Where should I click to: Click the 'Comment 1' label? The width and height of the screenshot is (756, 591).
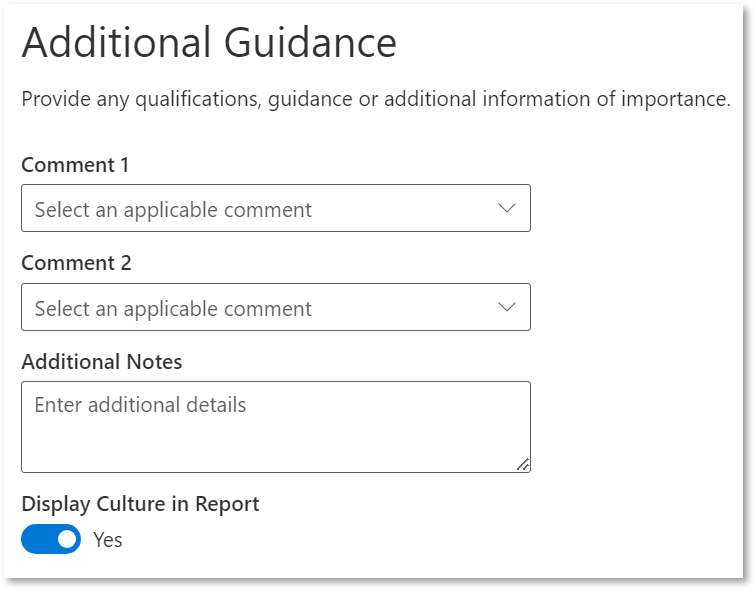tap(75, 165)
